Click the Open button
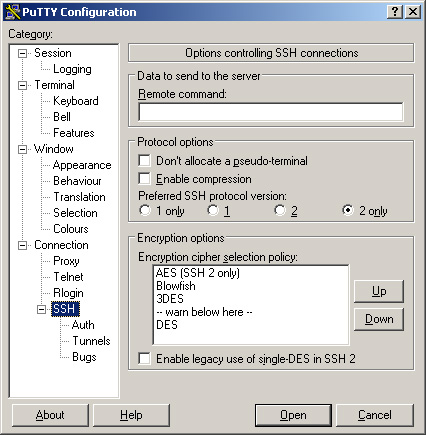The image size is (426, 435). pos(293,415)
